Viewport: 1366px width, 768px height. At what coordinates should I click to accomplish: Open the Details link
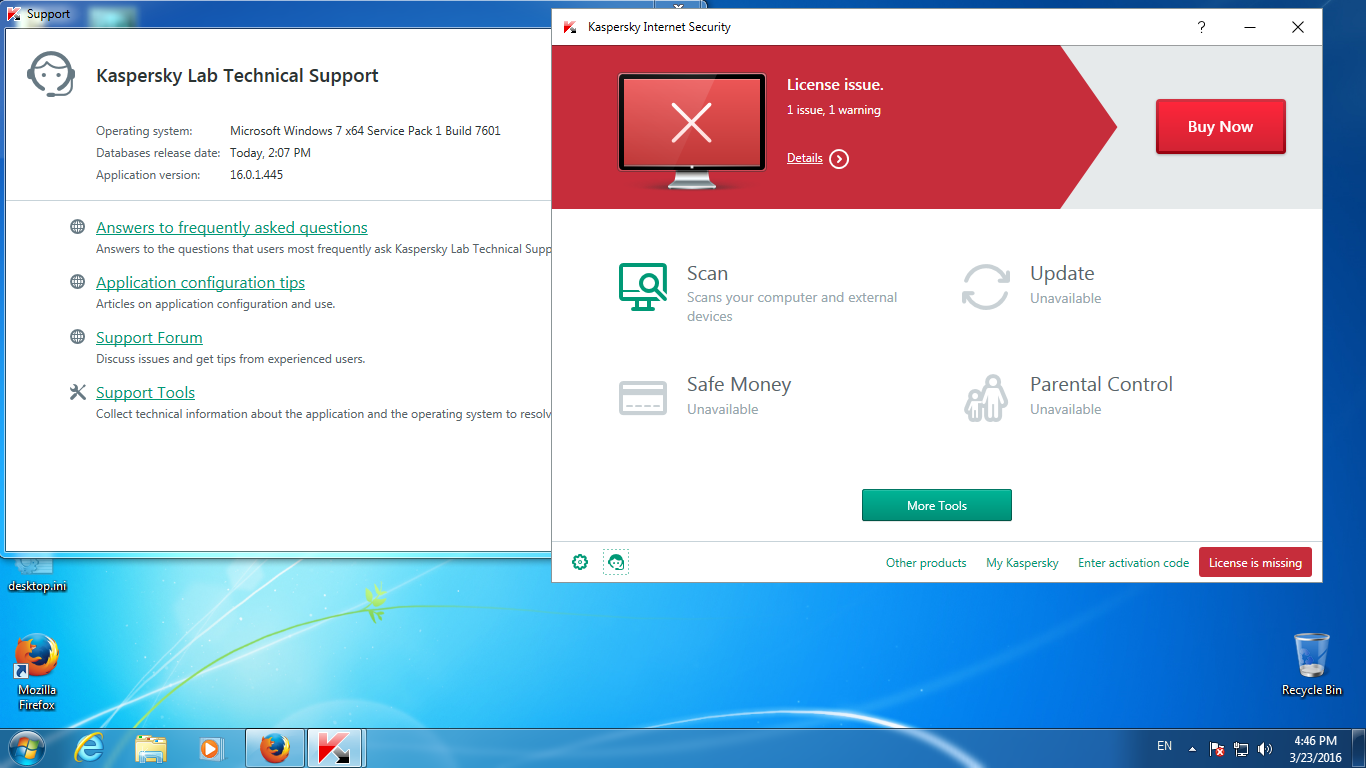pos(805,158)
